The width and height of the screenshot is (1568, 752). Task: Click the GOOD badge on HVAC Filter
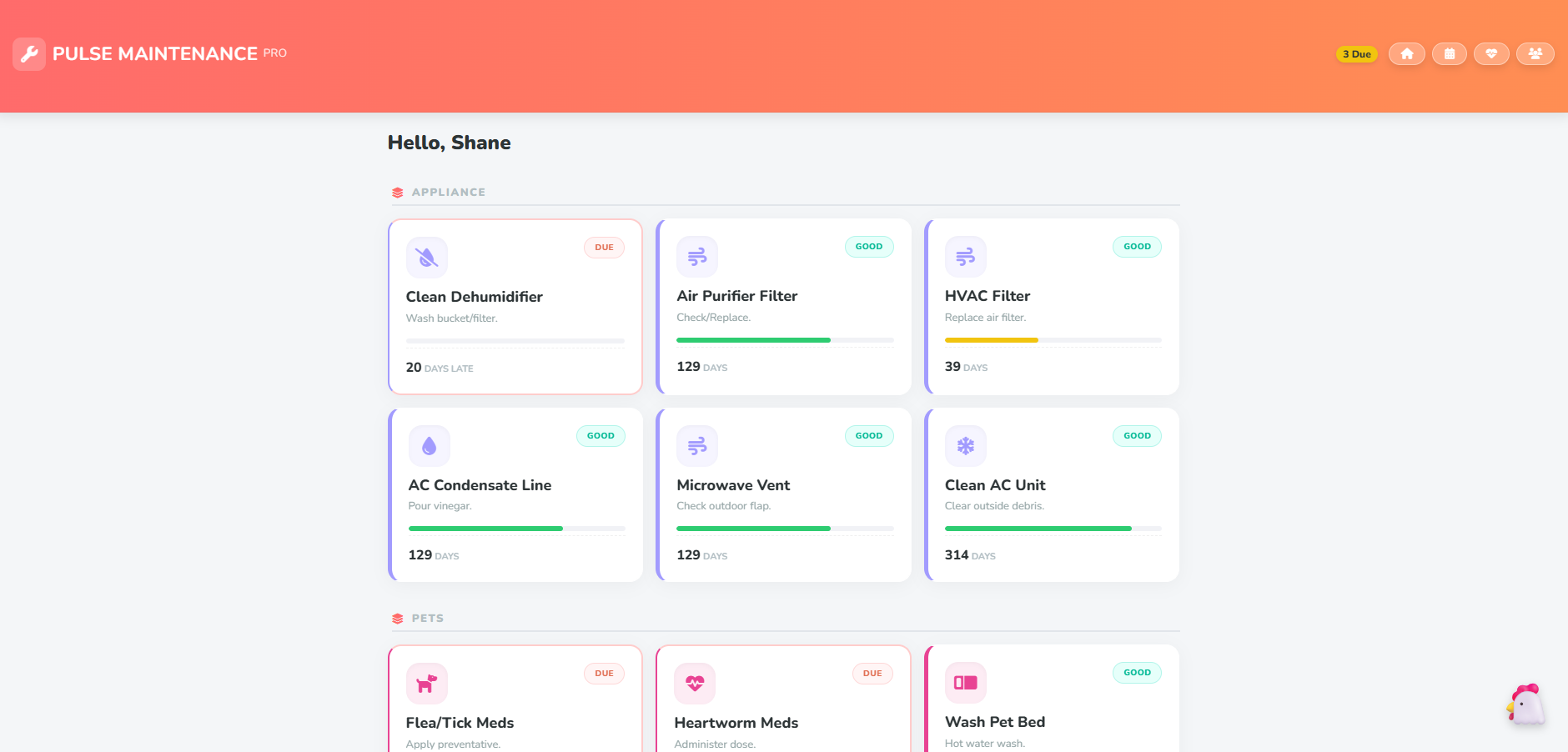tap(1136, 247)
